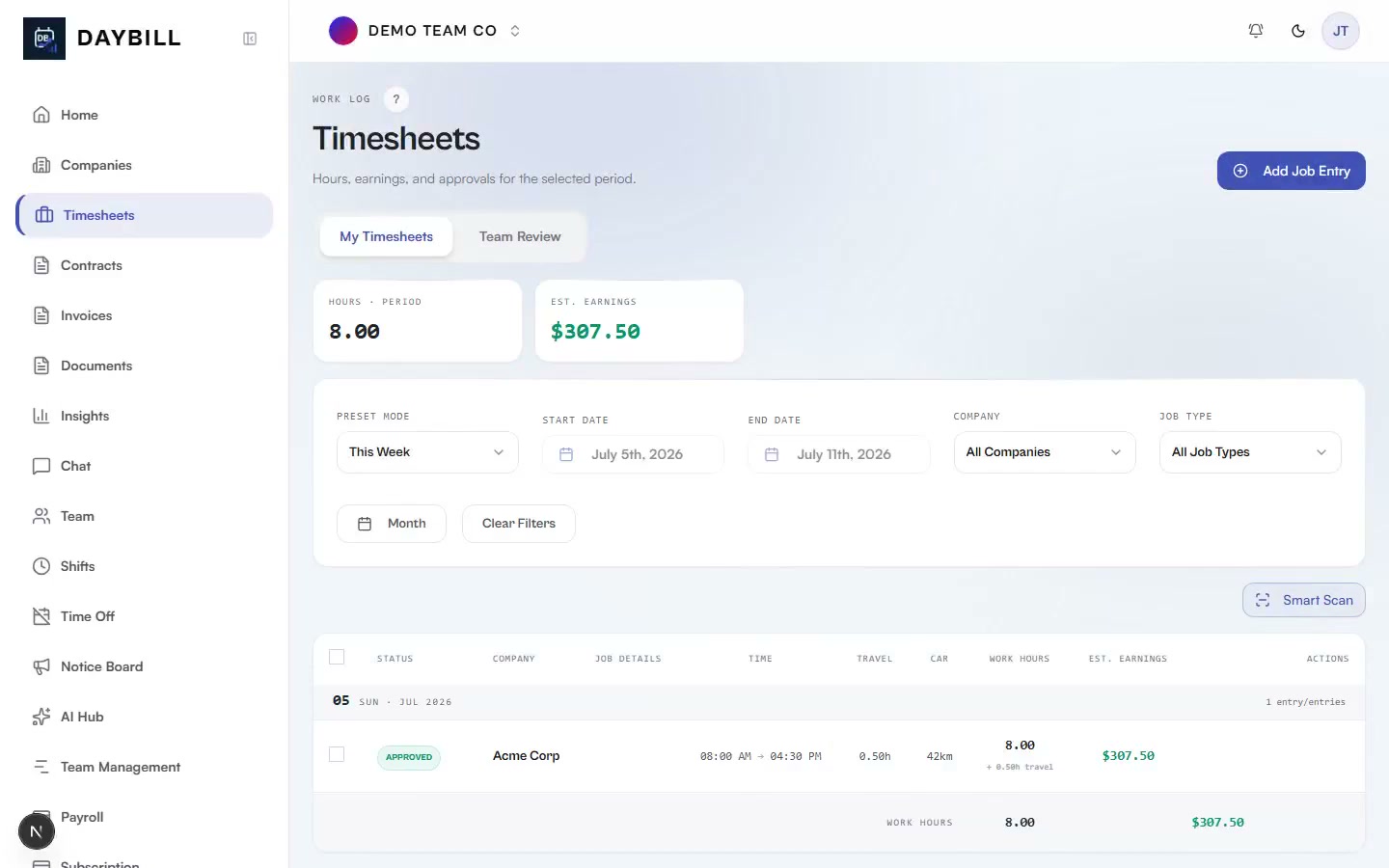Screen dimensions: 1389x868
Task: Click the Month calendar button
Action: pos(392,524)
